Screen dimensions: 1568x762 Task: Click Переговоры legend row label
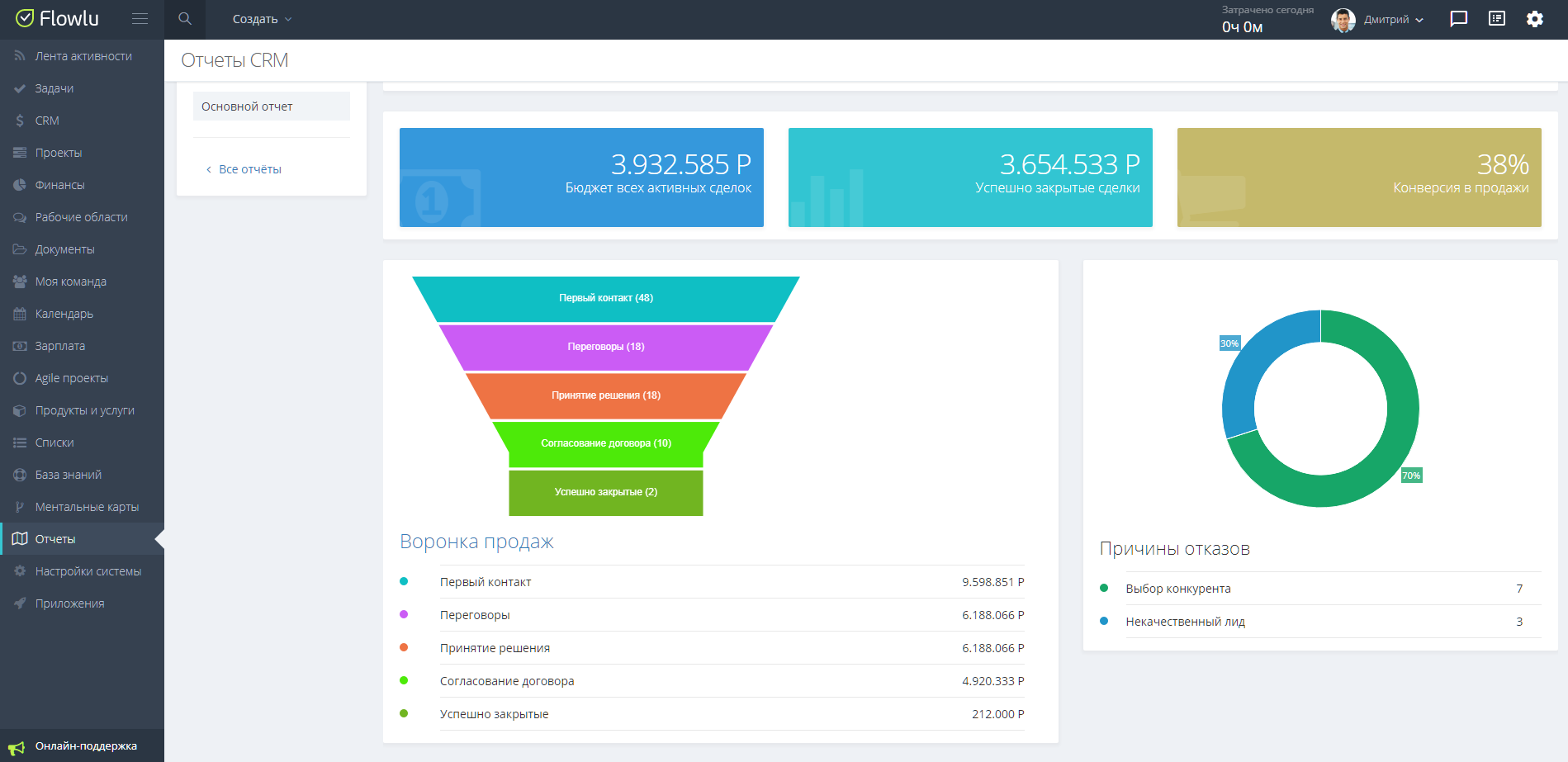point(475,615)
